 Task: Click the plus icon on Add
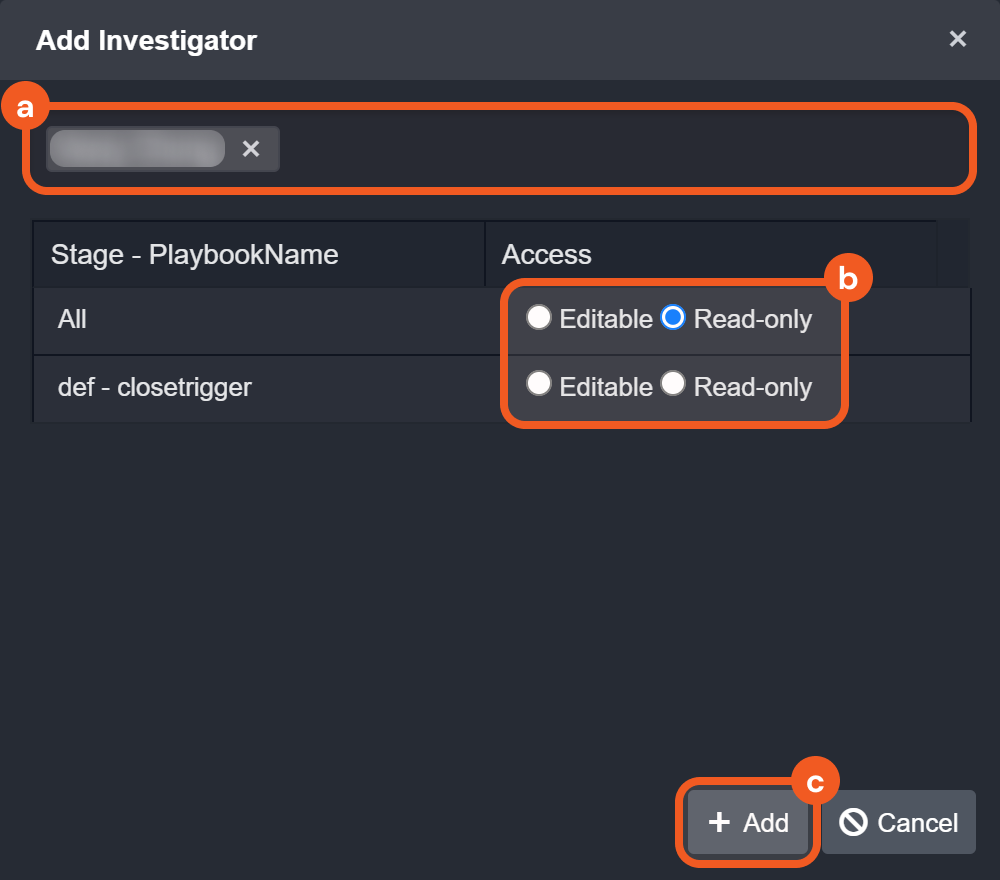[x=719, y=822]
